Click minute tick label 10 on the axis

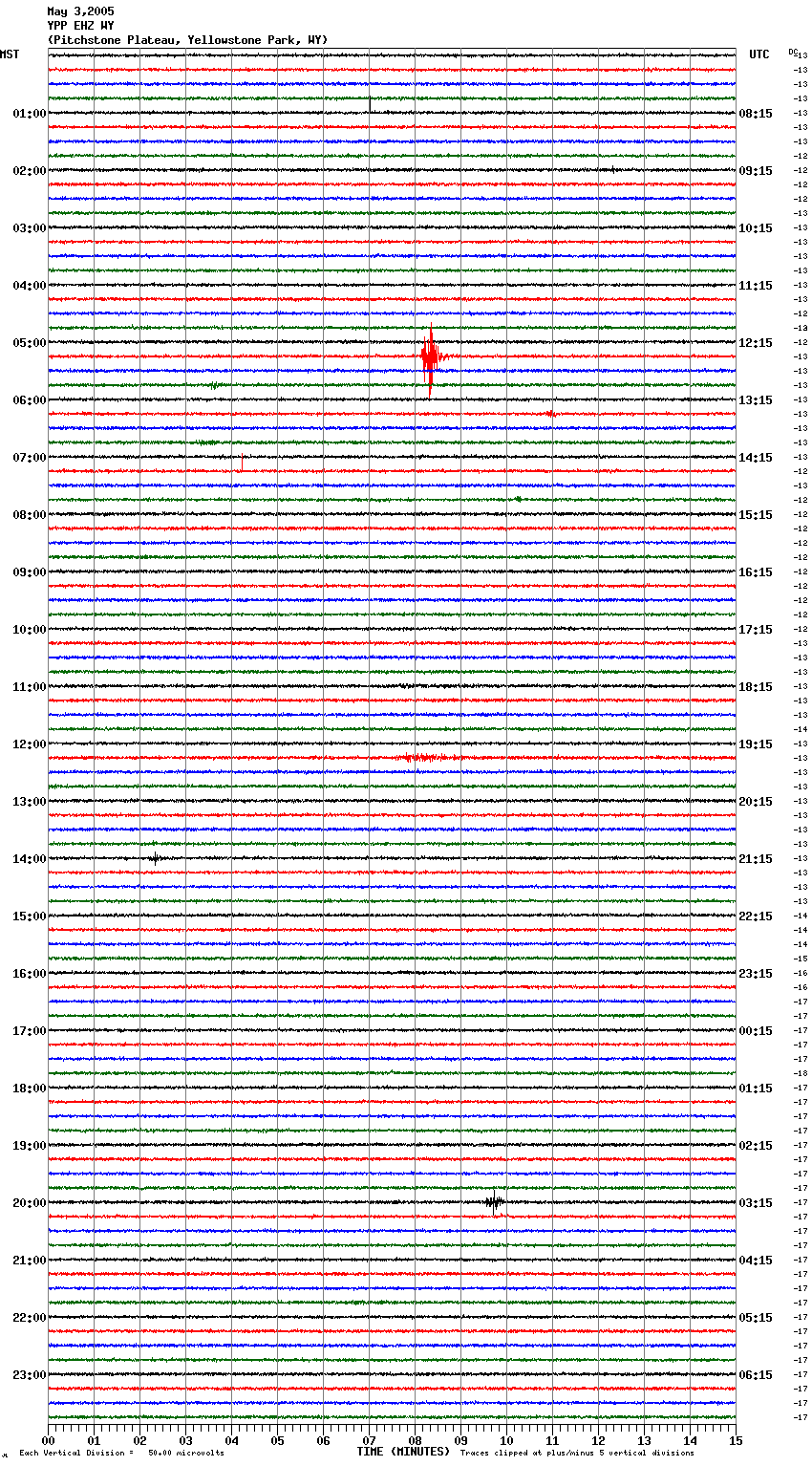[x=506, y=1440]
